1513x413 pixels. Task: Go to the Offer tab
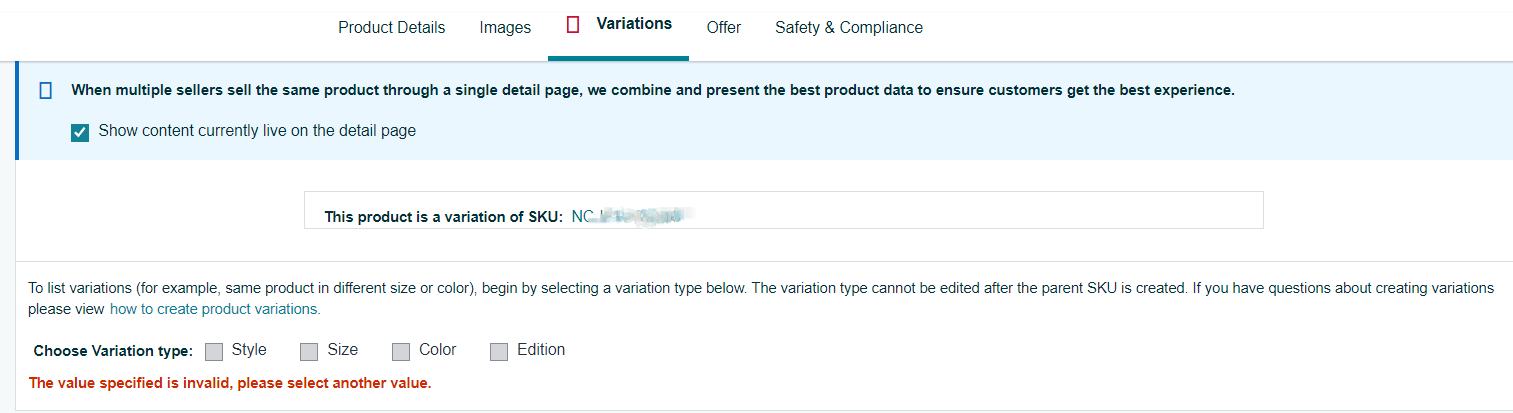723,28
